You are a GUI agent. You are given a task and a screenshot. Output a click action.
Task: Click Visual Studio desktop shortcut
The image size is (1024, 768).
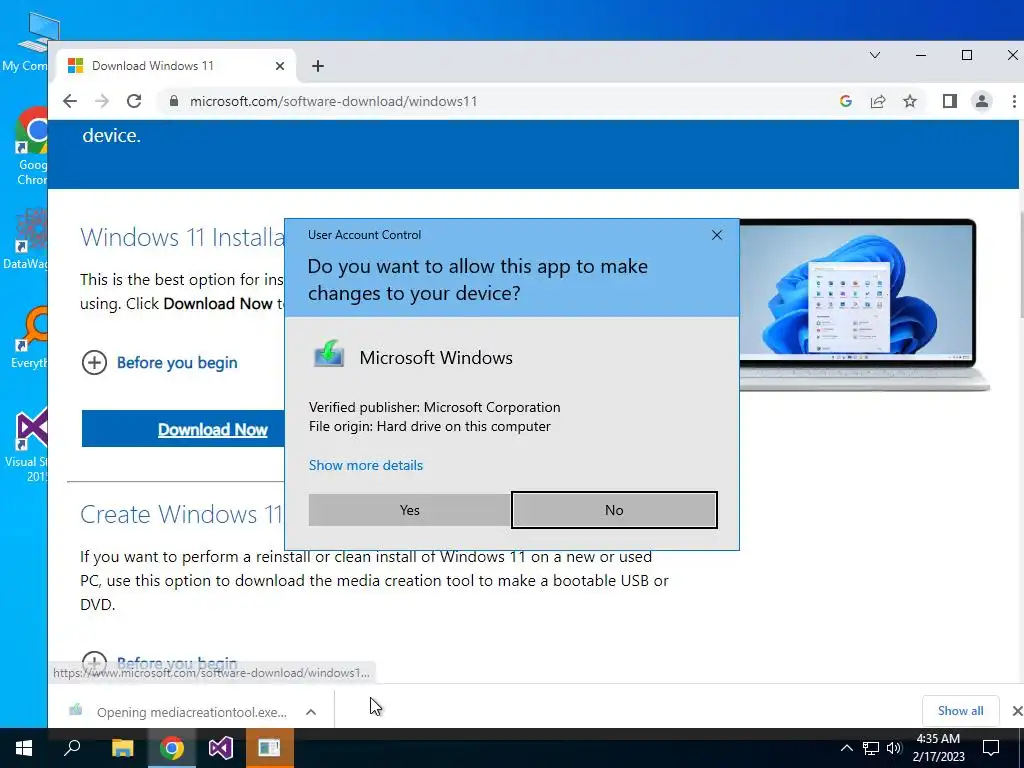[27, 445]
